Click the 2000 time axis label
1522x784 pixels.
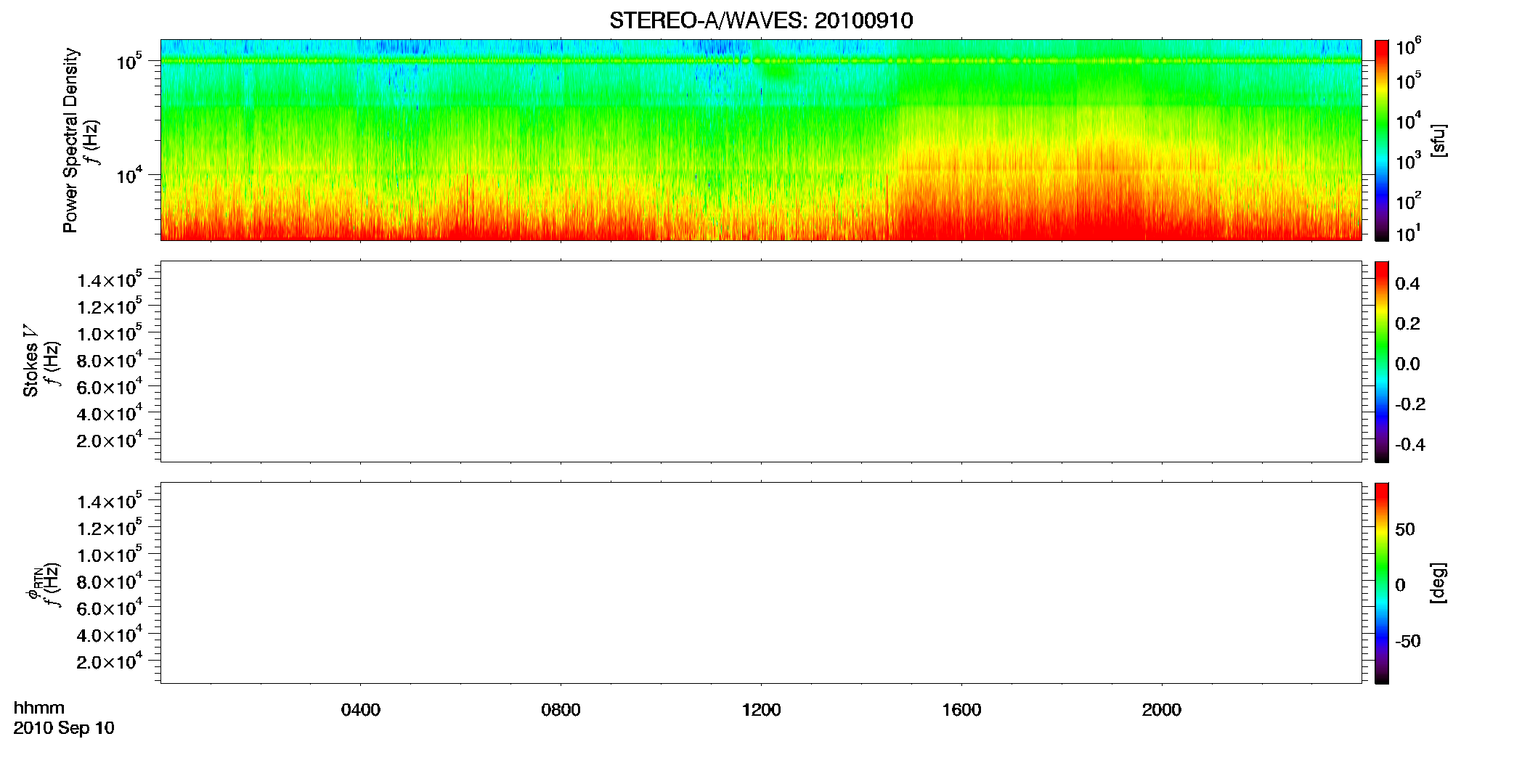(x=1162, y=710)
